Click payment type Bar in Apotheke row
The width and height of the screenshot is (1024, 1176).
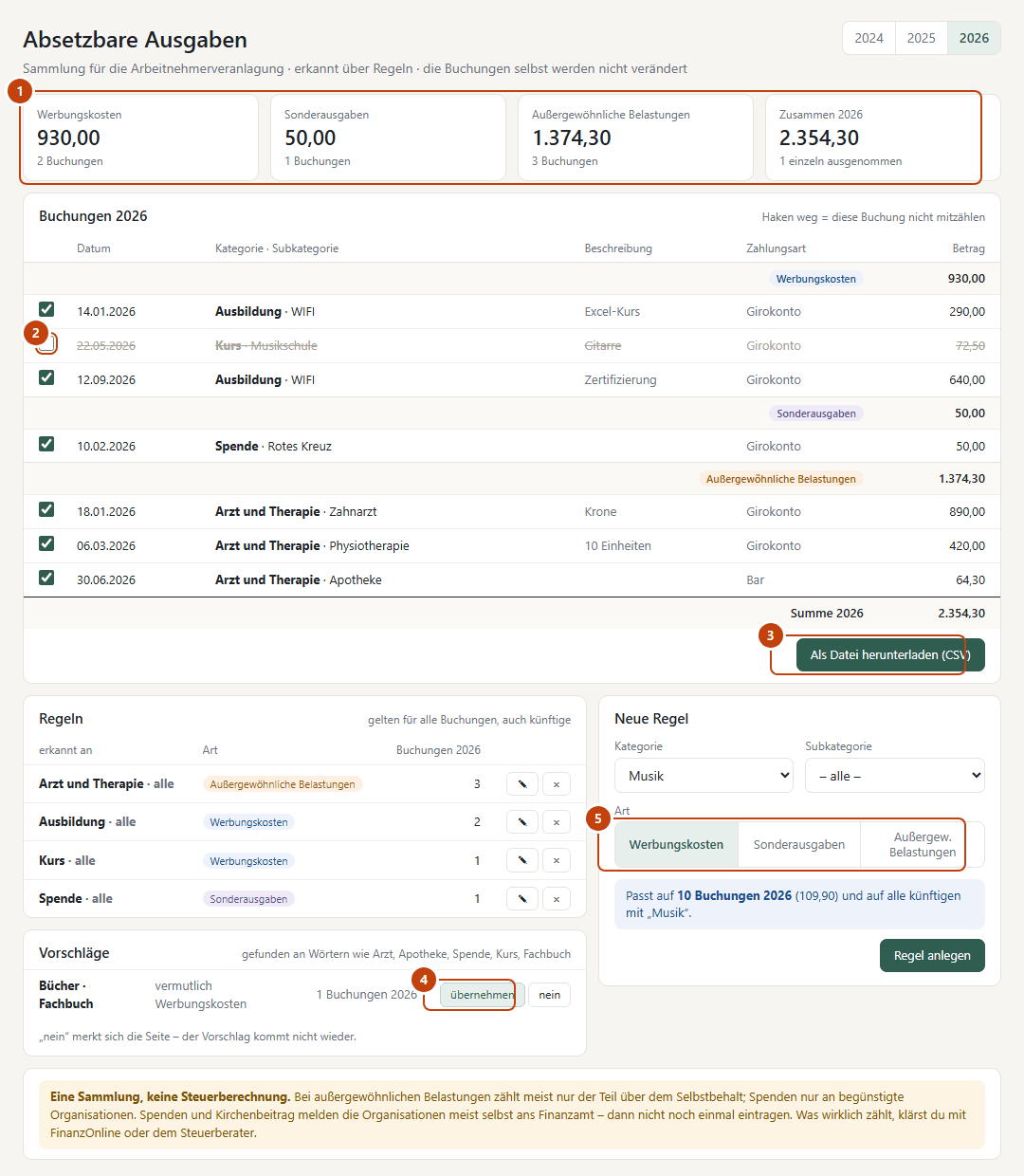pyautogui.click(x=756, y=580)
